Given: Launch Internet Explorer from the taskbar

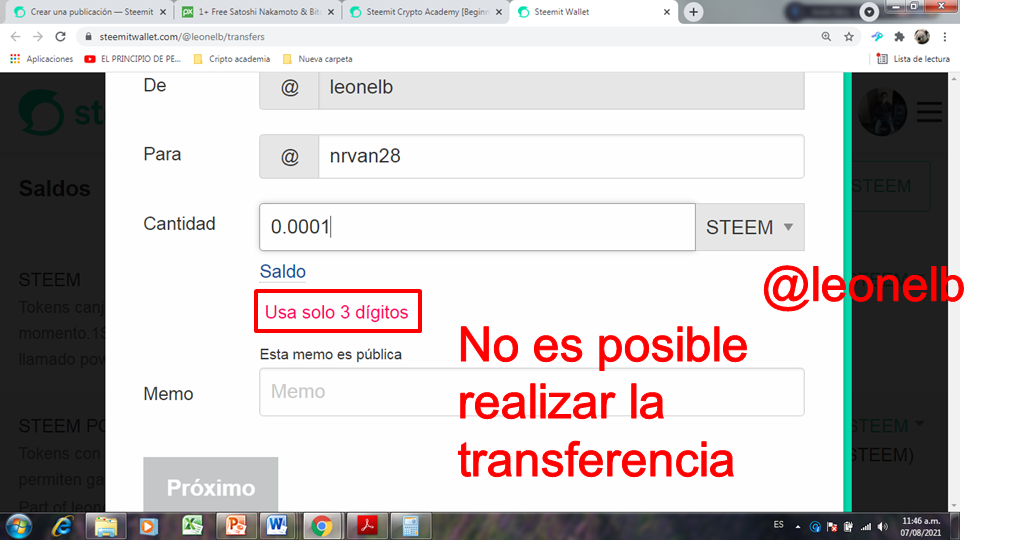Looking at the screenshot, I should click(62, 526).
